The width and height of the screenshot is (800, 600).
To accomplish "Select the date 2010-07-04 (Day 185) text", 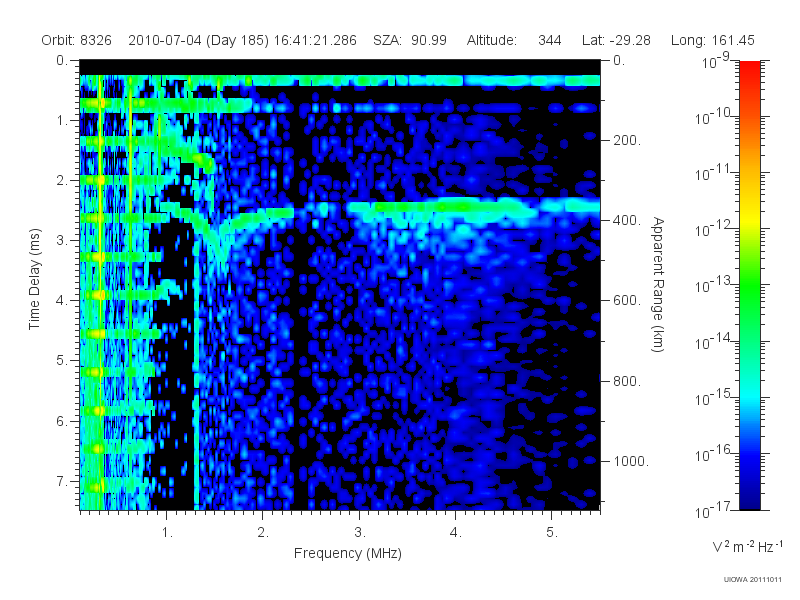I will point(198,40).
